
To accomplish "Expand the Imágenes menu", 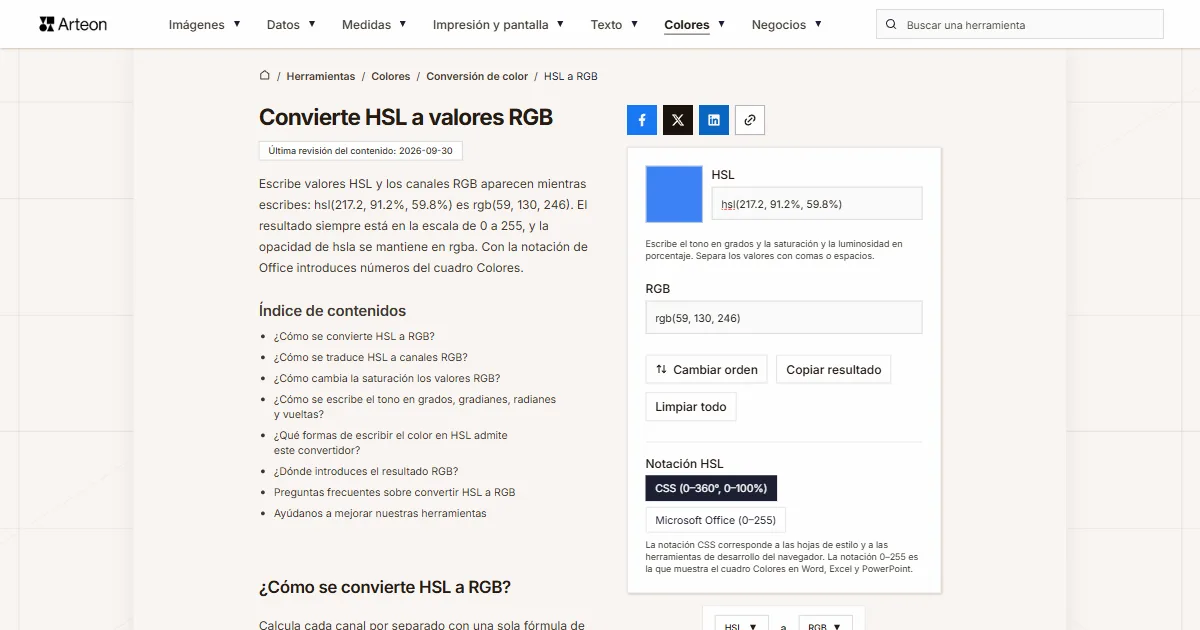I will tap(205, 25).
